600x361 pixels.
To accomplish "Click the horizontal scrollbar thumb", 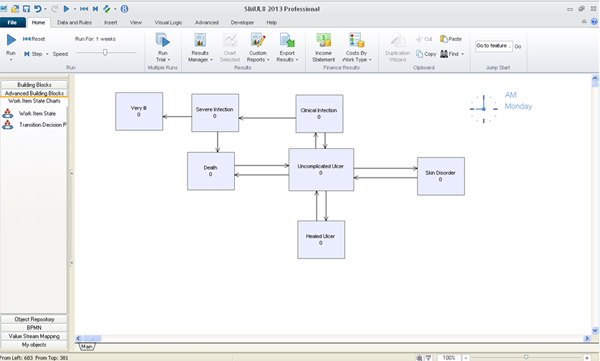I will [x=92, y=338].
